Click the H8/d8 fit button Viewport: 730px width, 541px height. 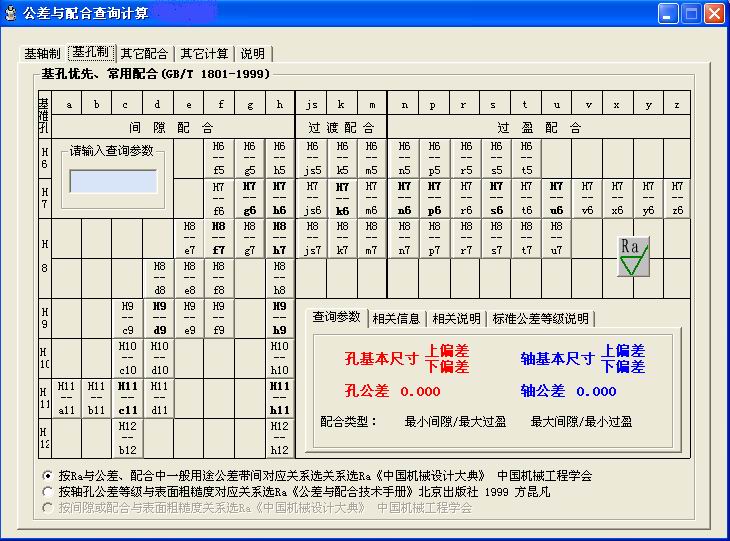click(x=159, y=278)
